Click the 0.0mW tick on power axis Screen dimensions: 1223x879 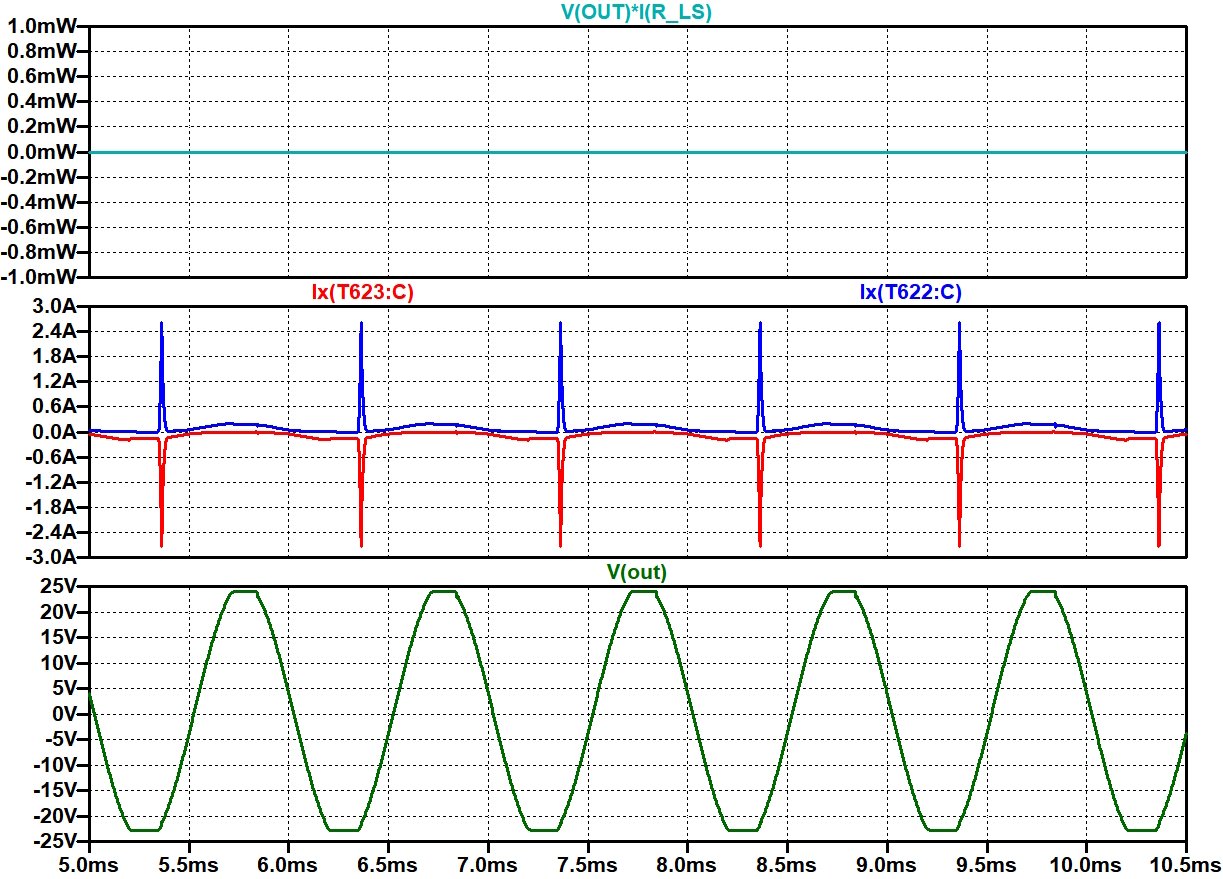coord(45,152)
